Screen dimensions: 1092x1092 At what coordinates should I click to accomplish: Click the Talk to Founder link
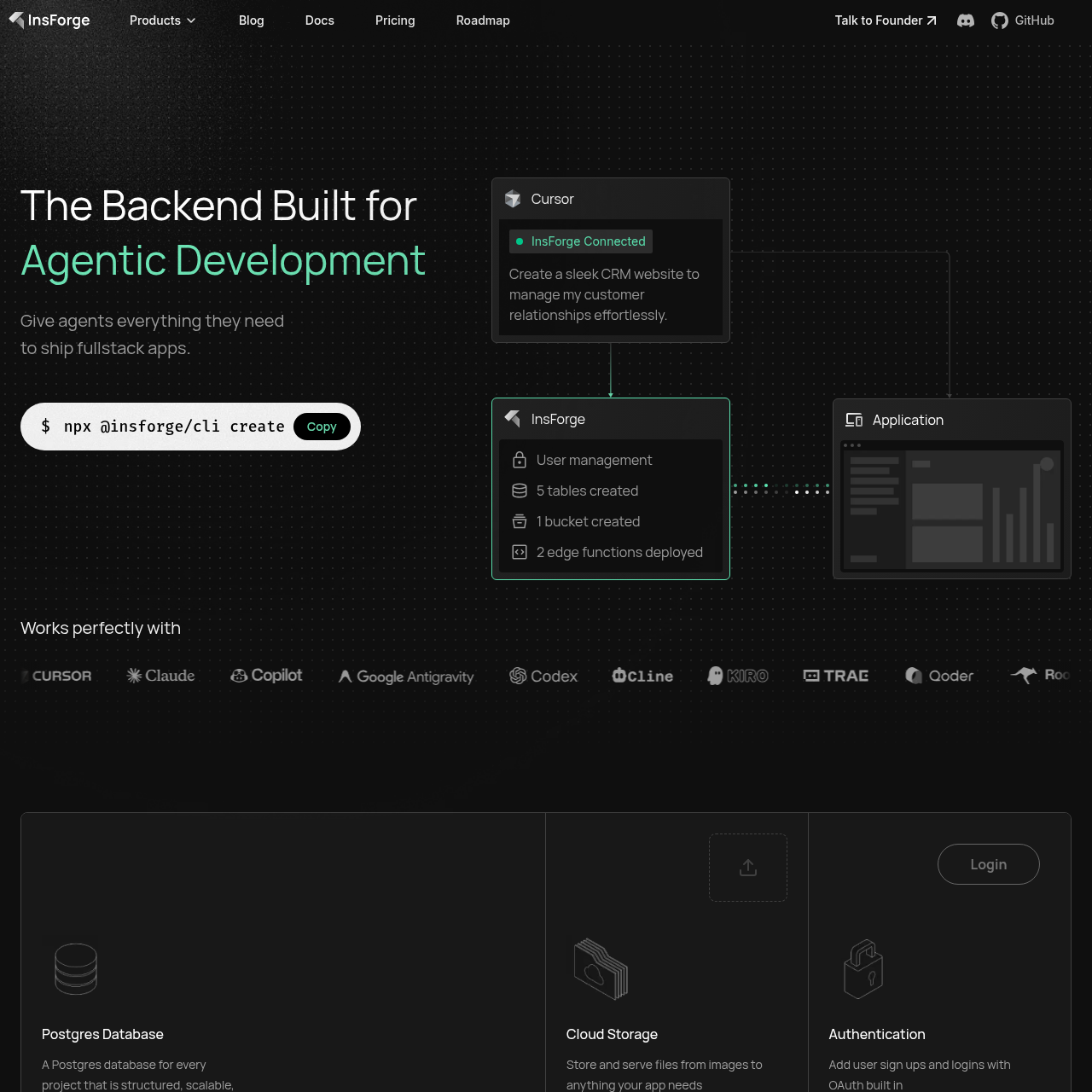click(x=886, y=20)
